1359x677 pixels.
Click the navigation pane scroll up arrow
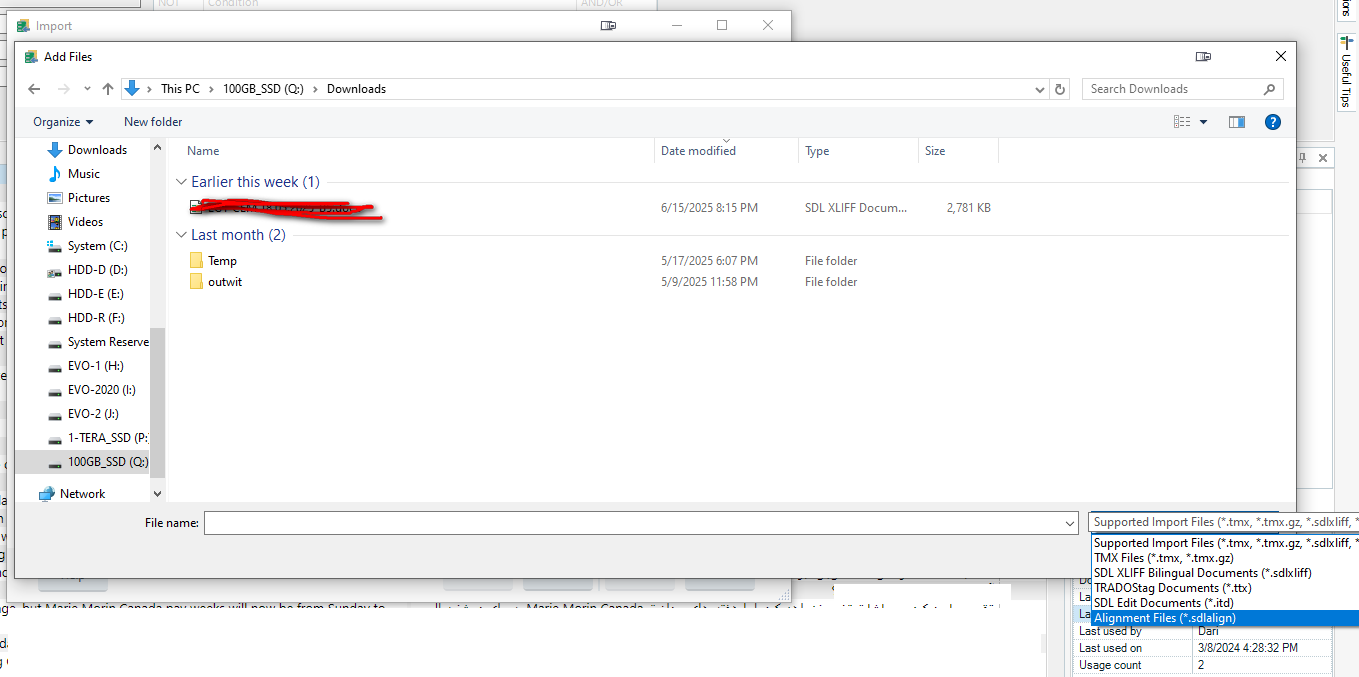[157, 148]
